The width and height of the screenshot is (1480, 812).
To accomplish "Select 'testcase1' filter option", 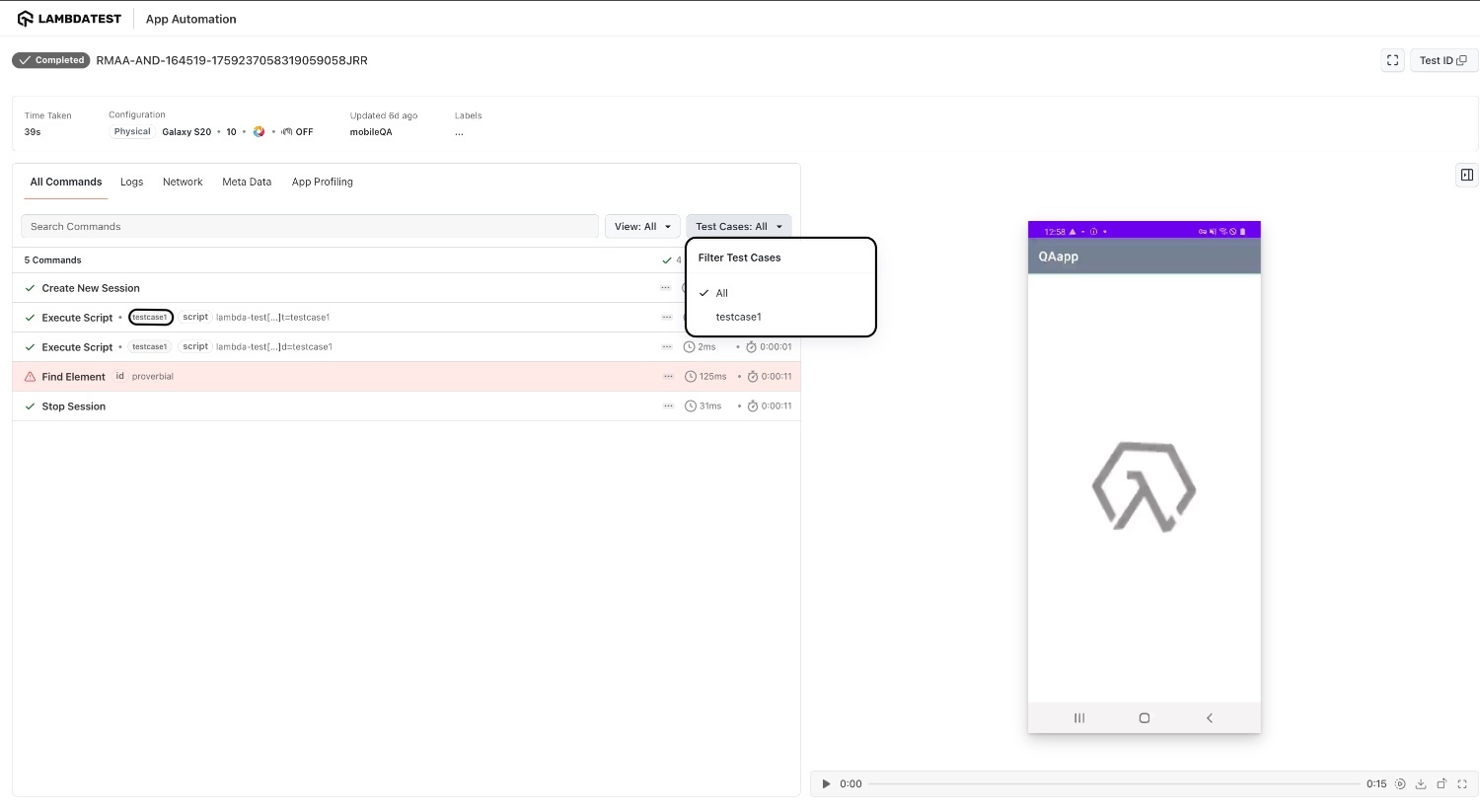I will 738,317.
